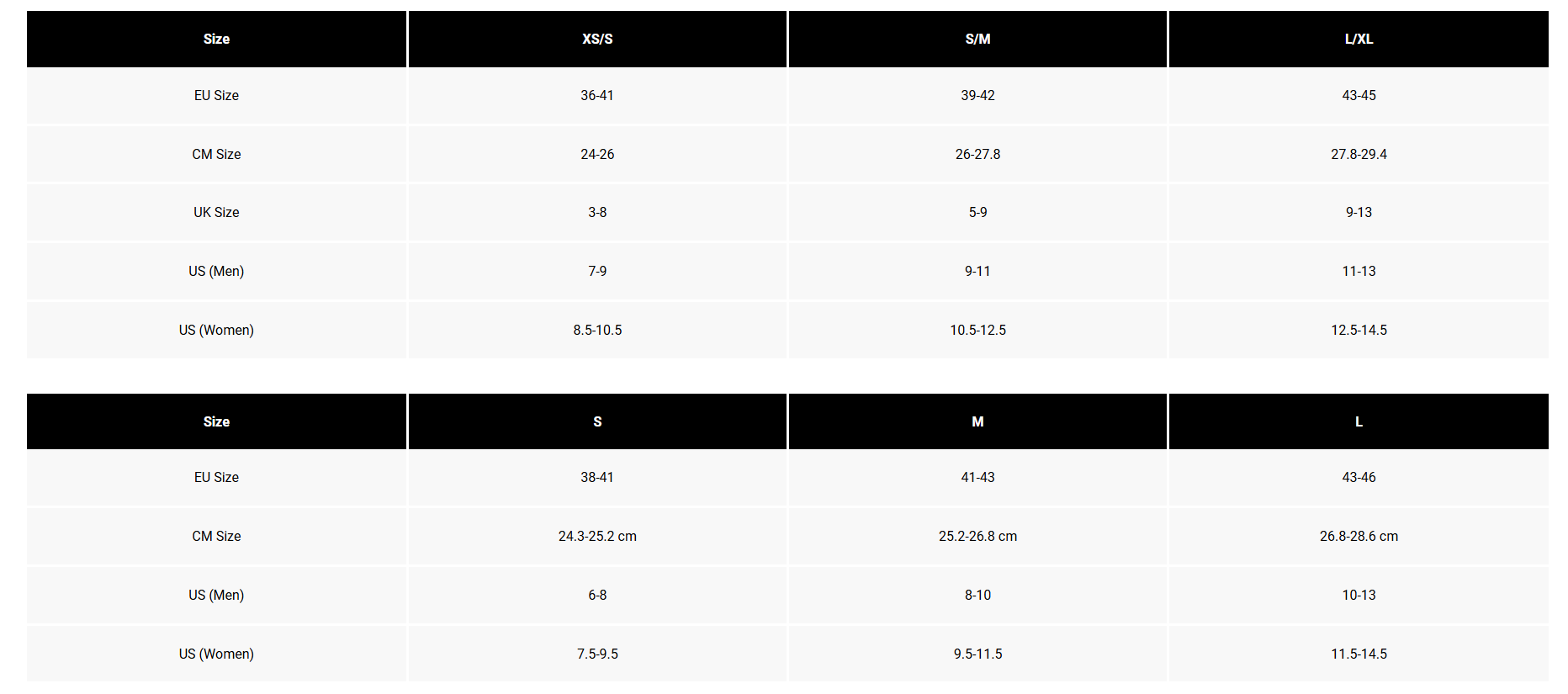Screen dimensions: 1568x694
Task: Click the 26.8-28.6 cm cell
Action: coord(1359,536)
